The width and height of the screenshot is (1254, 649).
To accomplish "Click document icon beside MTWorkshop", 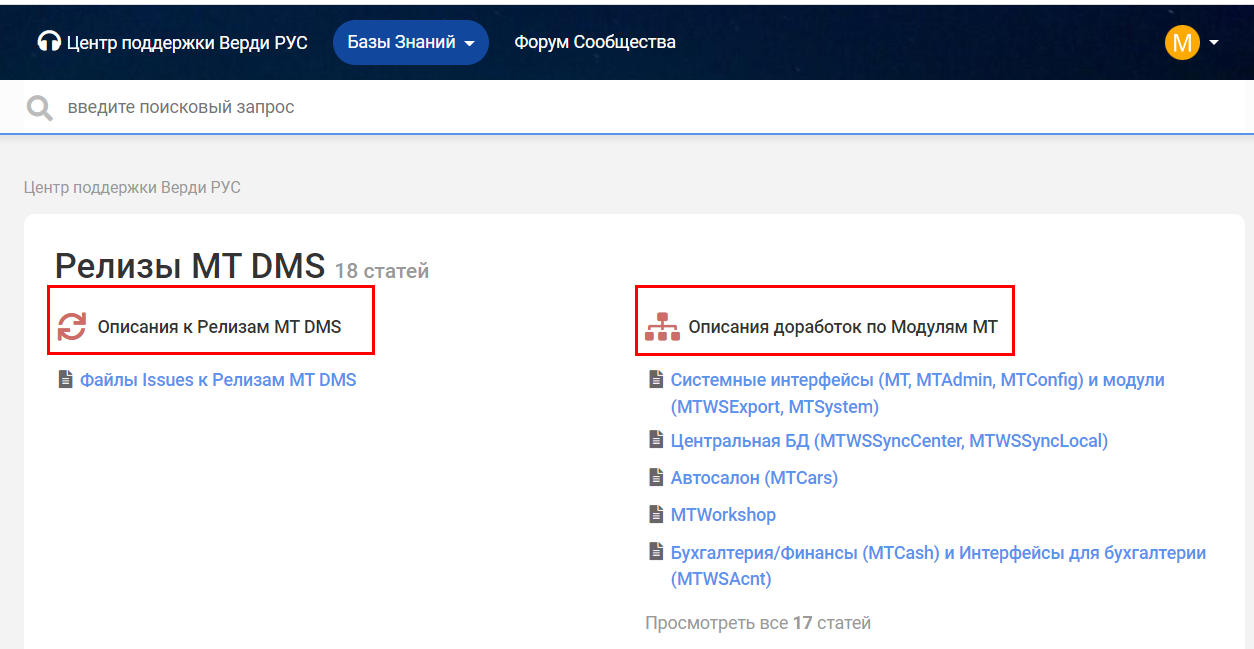I will (x=656, y=515).
